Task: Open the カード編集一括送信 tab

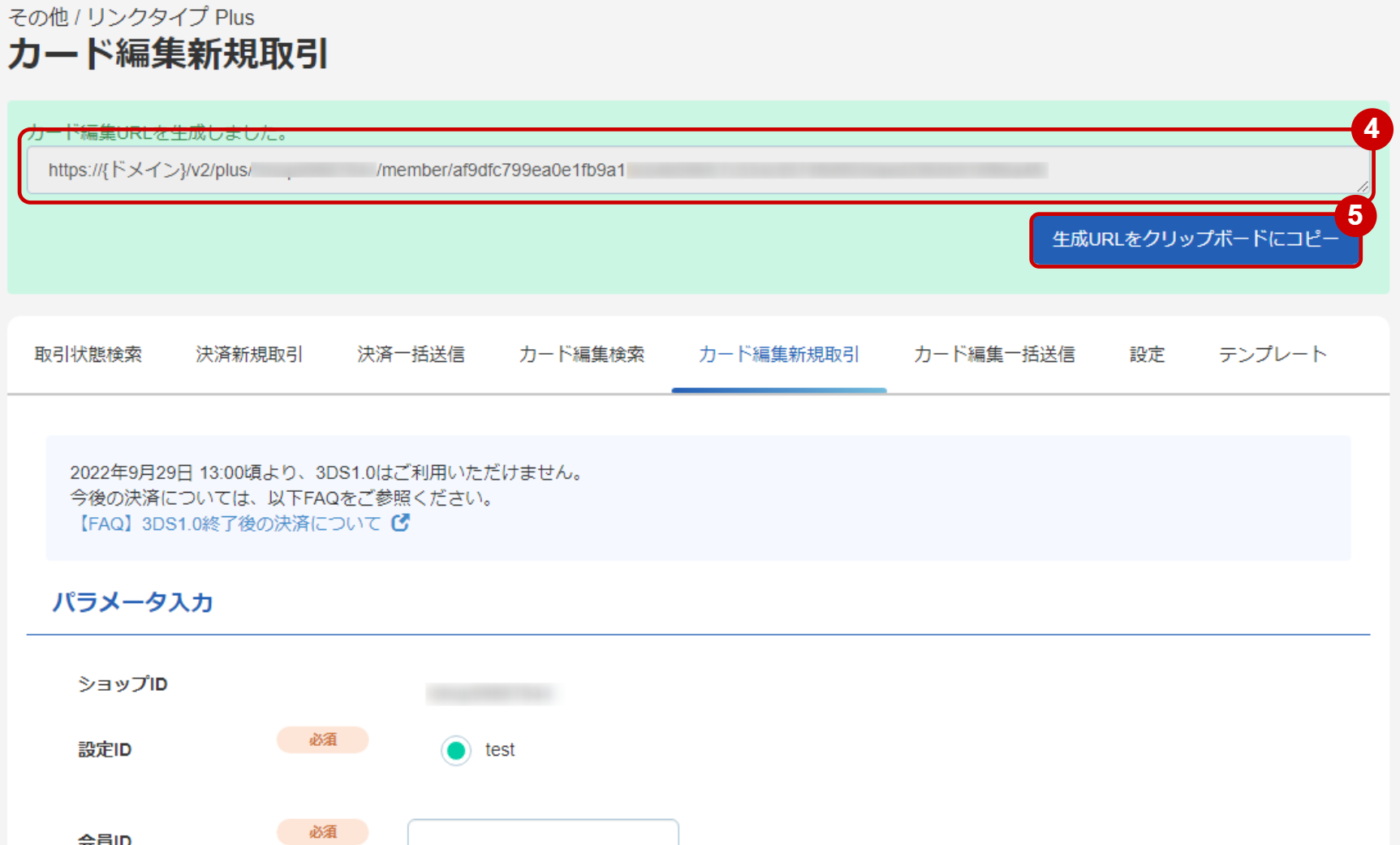Action: (x=994, y=354)
